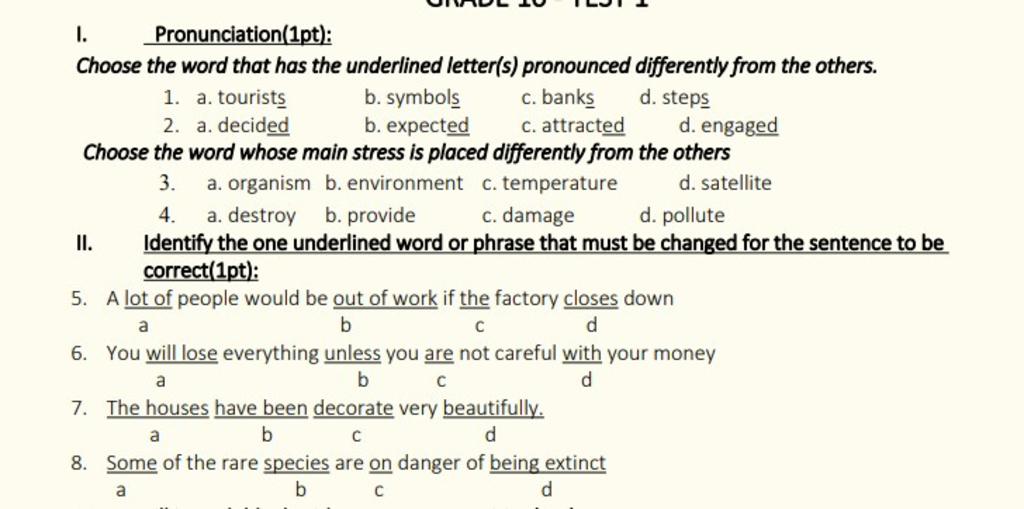This screenshot has width=1024, height=509.
Task: Click the word 'tourists' in question 1
Action: [x=251, y=97]
